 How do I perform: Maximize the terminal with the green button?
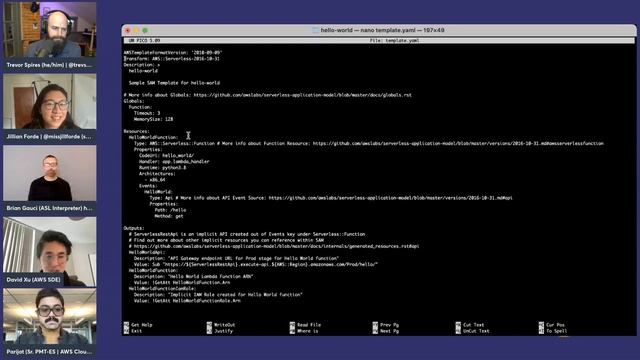[x=145, y=30]
